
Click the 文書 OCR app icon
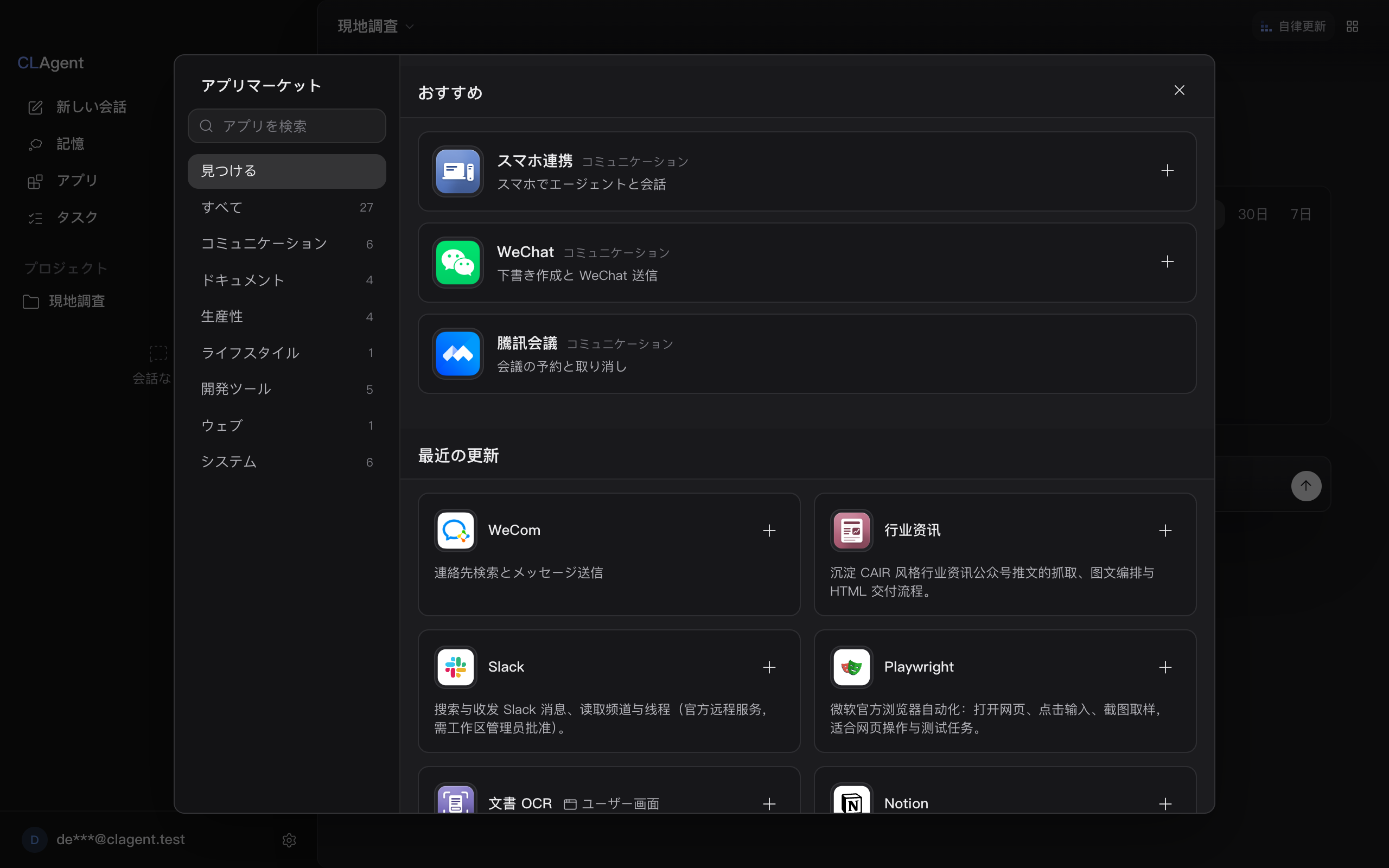[456, 799]
